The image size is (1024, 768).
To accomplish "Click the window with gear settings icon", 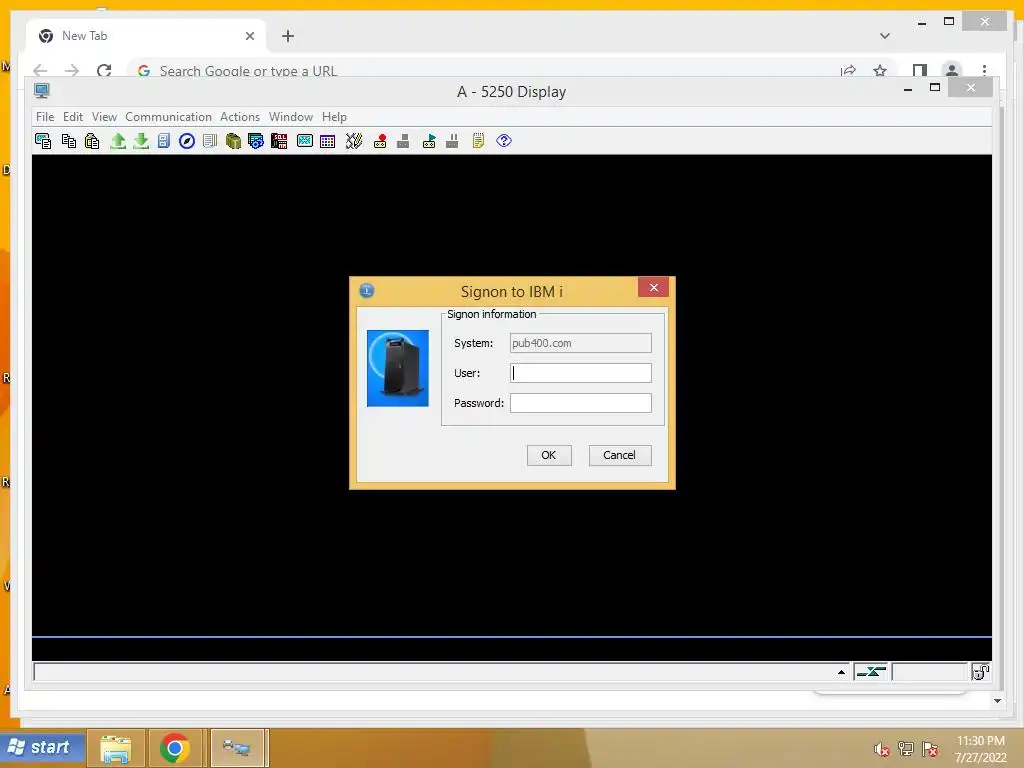I will (x=256, y=141).
